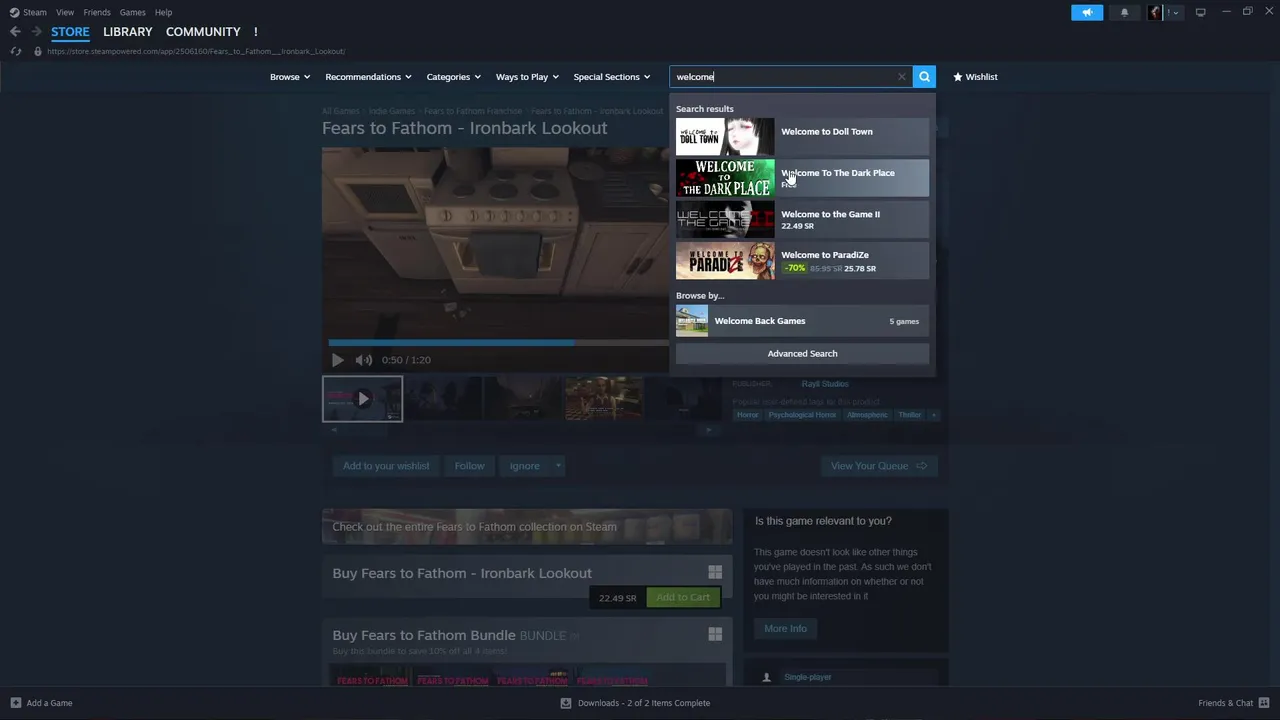Navigate forward with the right arrow
The image size is (1280, 720).
[x=36, y=32]
